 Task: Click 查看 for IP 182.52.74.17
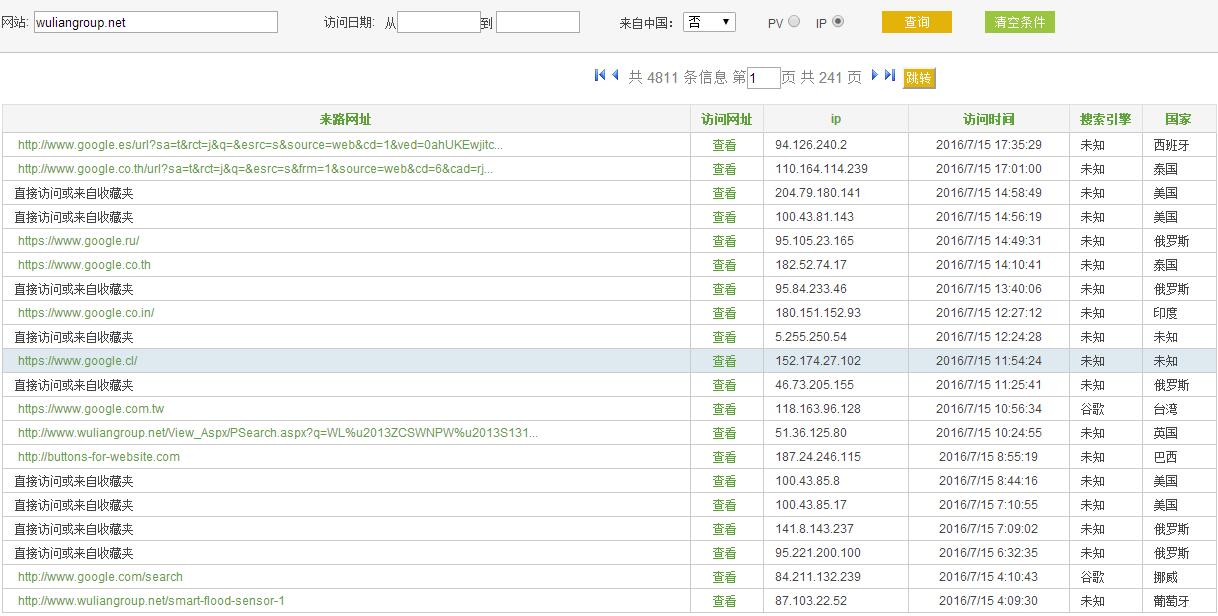point(724,265)
